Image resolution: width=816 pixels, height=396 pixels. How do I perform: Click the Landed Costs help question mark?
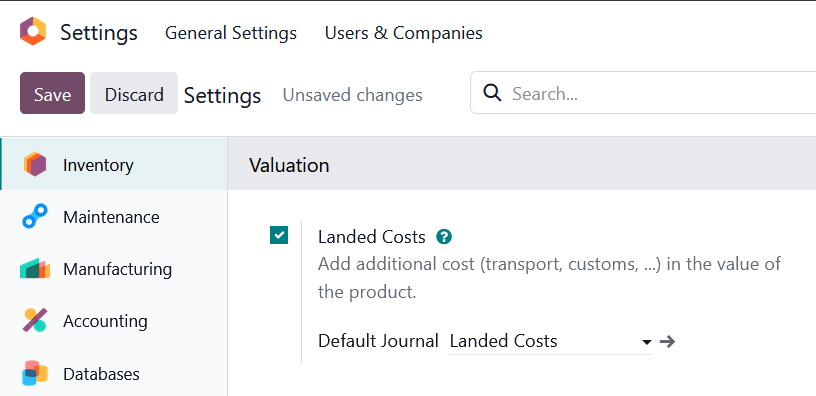click(444, 237)
